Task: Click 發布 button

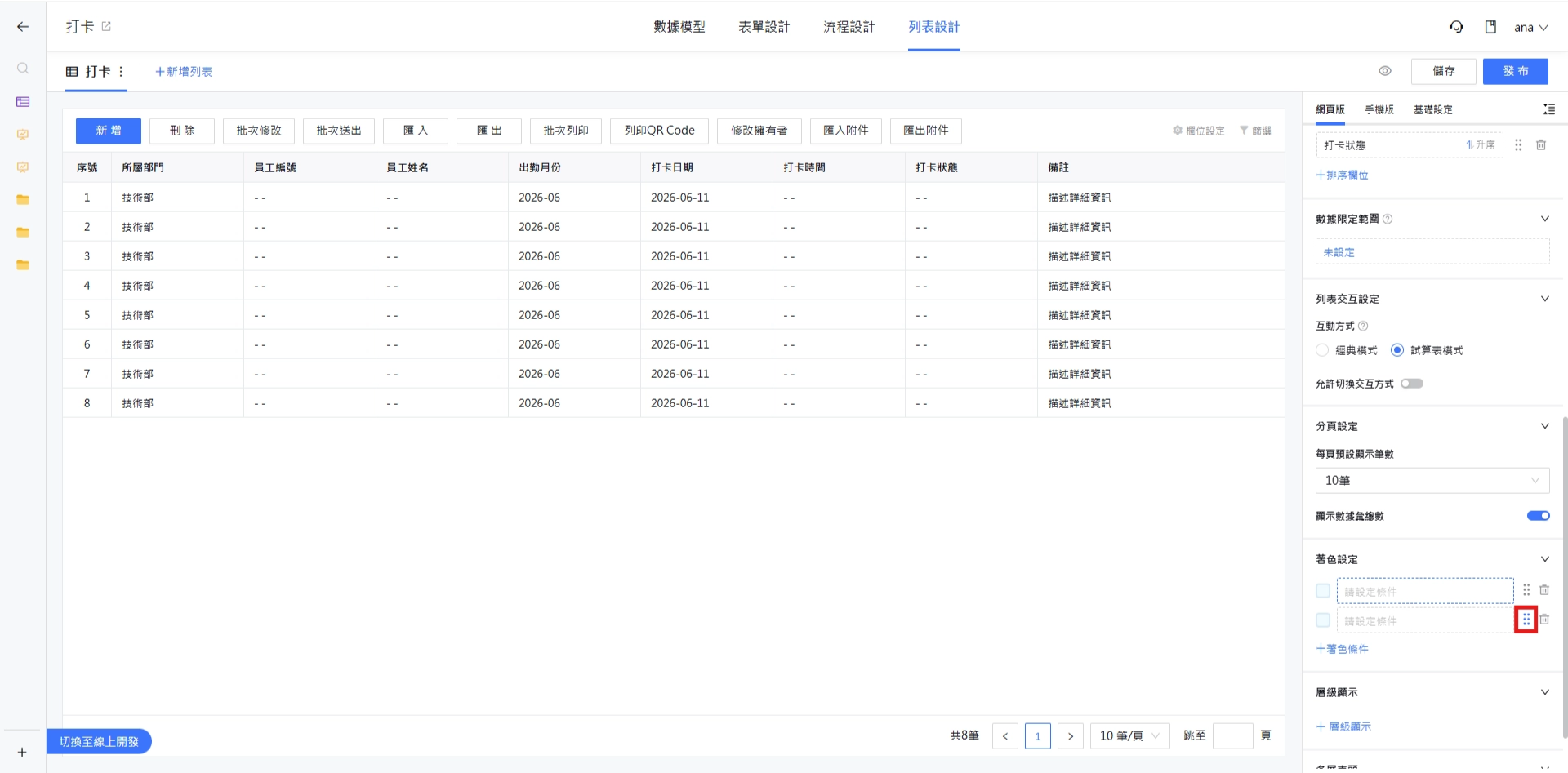Action: 1516,71
